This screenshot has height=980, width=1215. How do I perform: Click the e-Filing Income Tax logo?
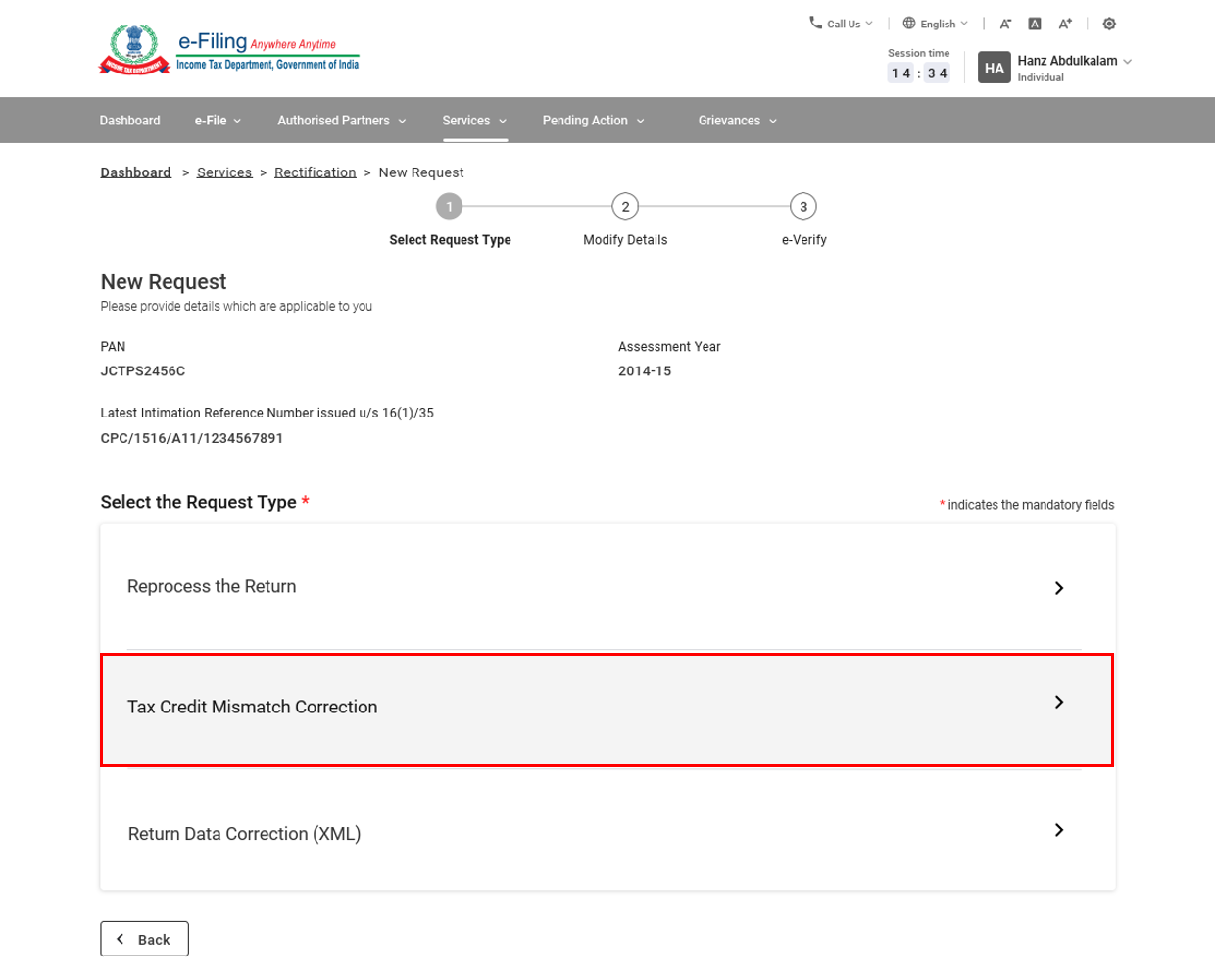click(229, 50)
